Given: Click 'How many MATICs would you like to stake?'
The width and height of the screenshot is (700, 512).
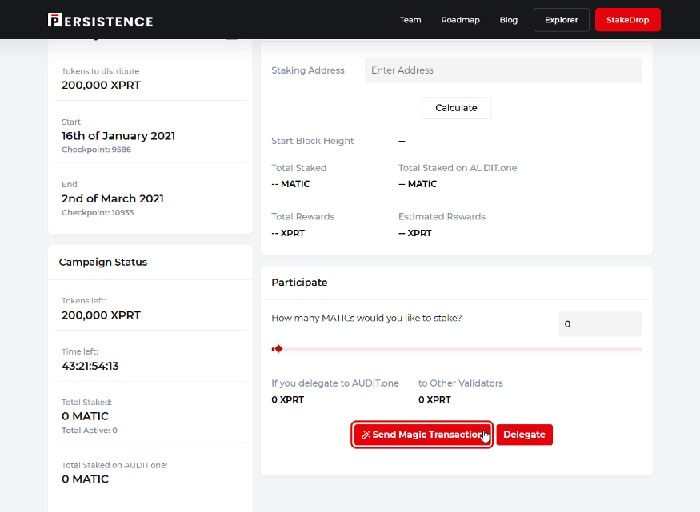Looking at the screenshot, I should [367, 318].
